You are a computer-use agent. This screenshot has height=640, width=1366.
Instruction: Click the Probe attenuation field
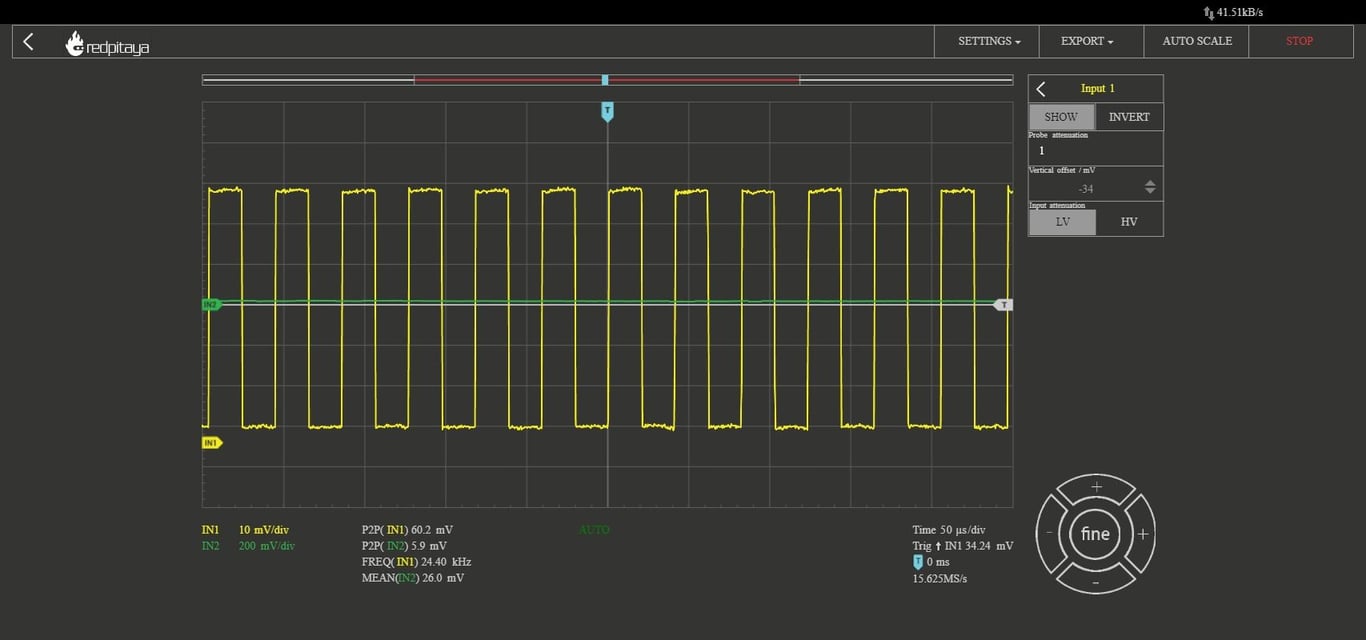click(x=1096, y=151)
